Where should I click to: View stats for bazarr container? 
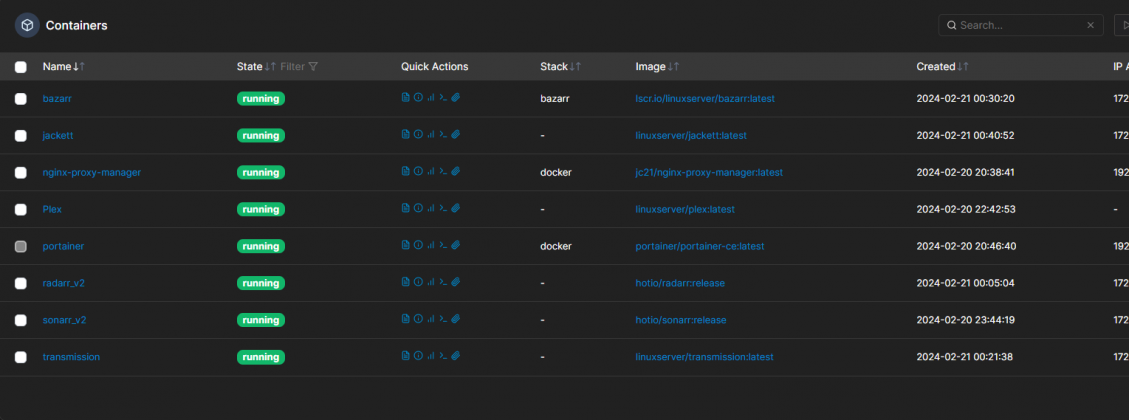[x=431, y=97]
